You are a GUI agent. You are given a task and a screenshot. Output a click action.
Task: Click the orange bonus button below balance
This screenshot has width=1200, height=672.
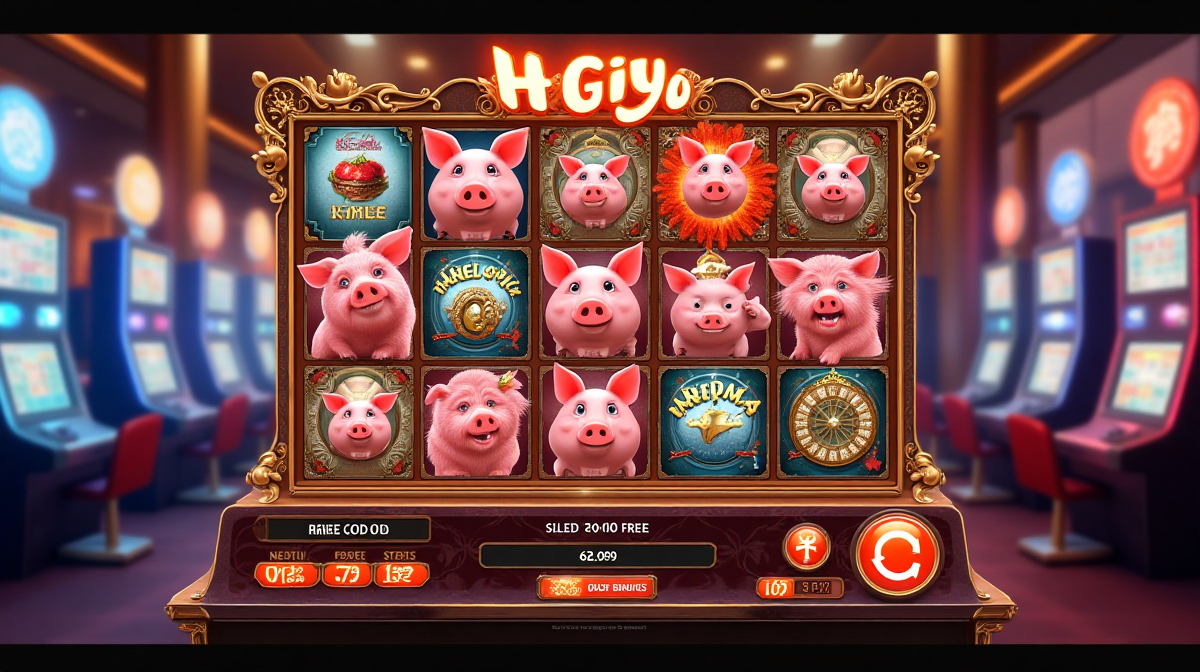[x=597, y=587]
